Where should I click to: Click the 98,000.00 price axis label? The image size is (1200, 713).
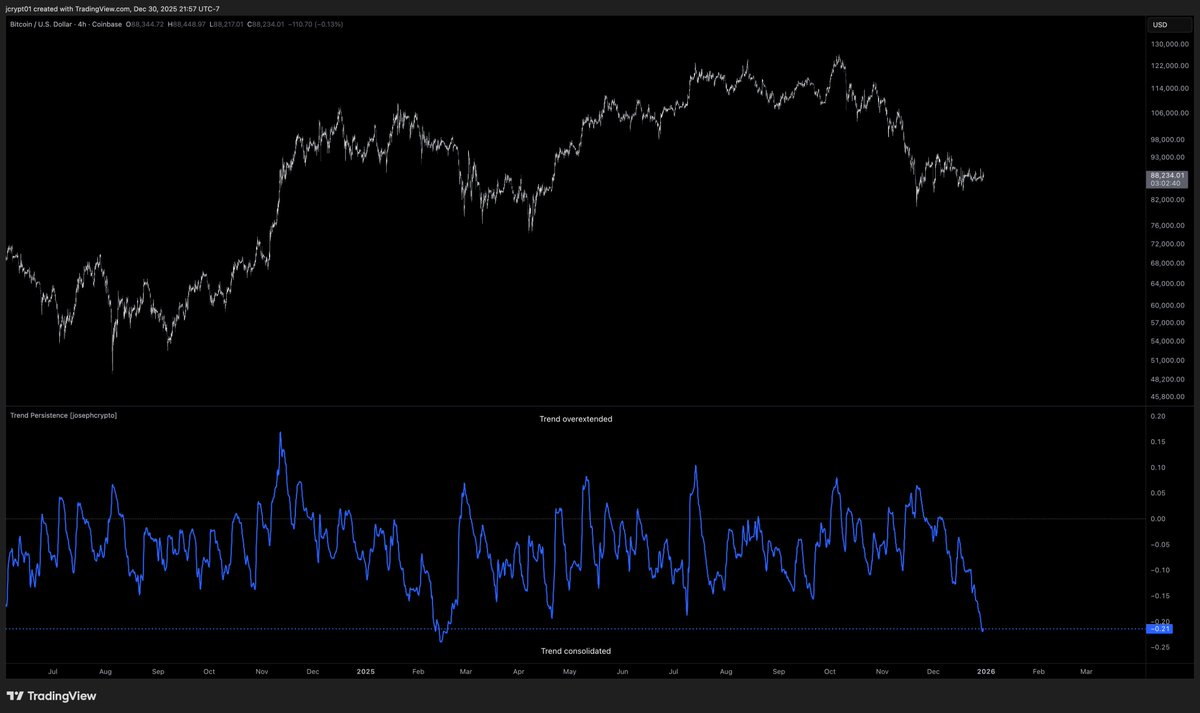coord(1168,140)
